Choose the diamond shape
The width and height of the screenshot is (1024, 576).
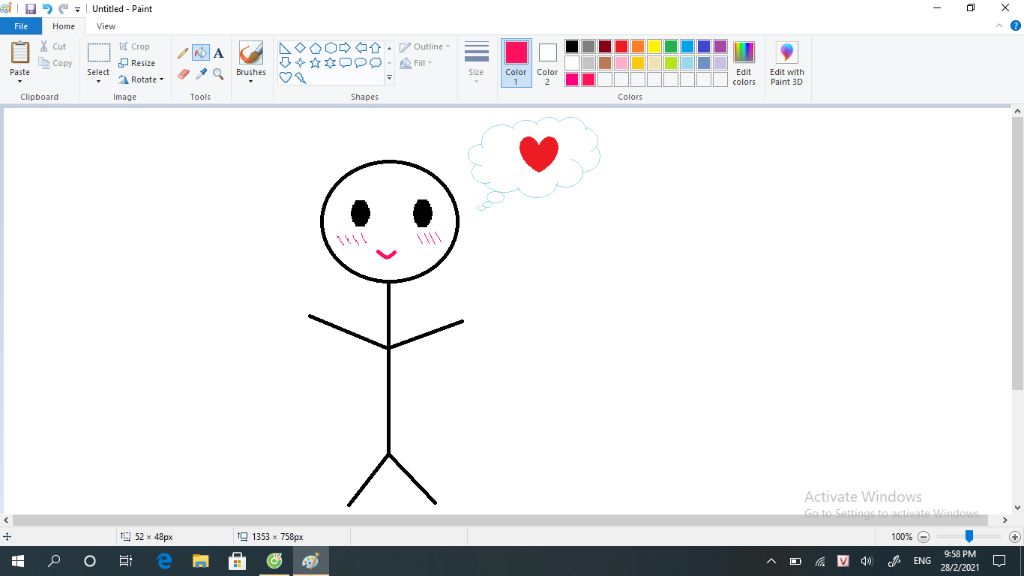pos(300,48)
